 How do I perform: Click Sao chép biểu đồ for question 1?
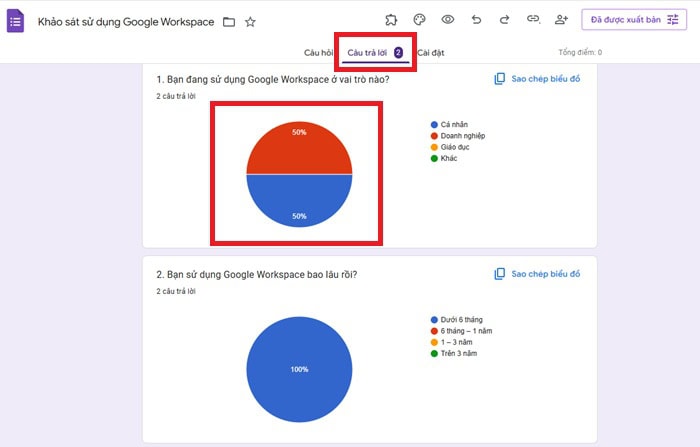tap(537, 79)
